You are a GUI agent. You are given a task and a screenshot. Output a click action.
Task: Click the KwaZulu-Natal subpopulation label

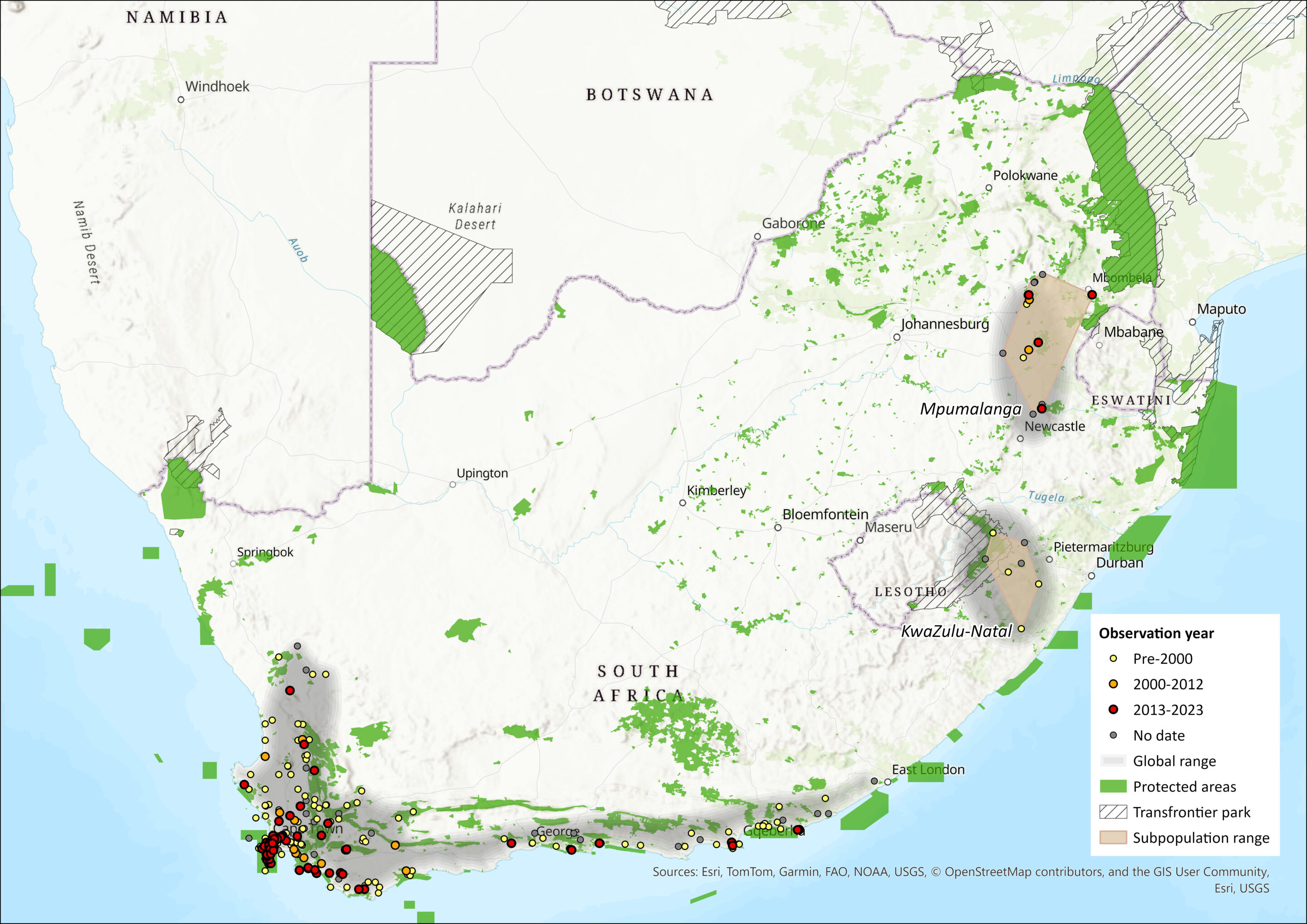956,631
